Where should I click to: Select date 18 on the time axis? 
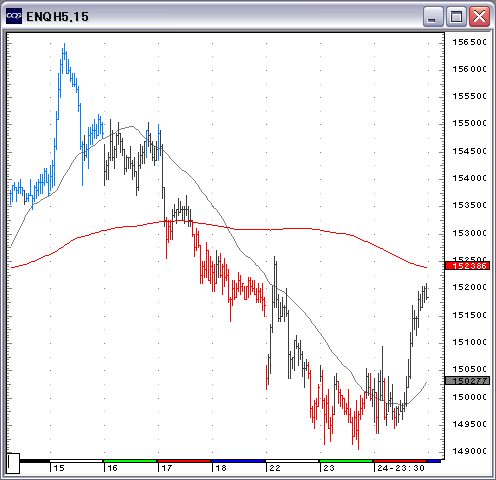click(221, 468)
